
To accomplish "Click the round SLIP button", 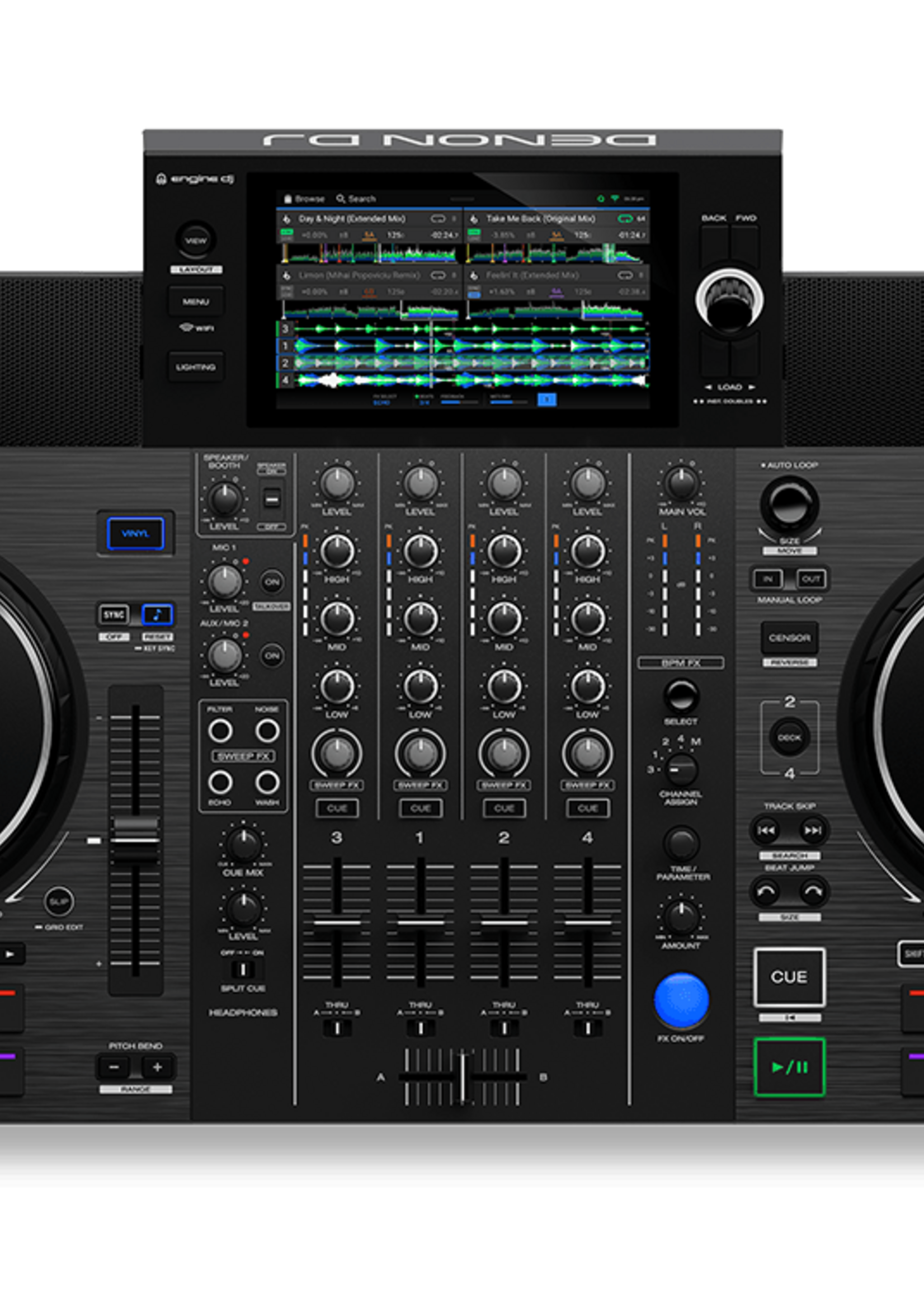I will point(59,901).
